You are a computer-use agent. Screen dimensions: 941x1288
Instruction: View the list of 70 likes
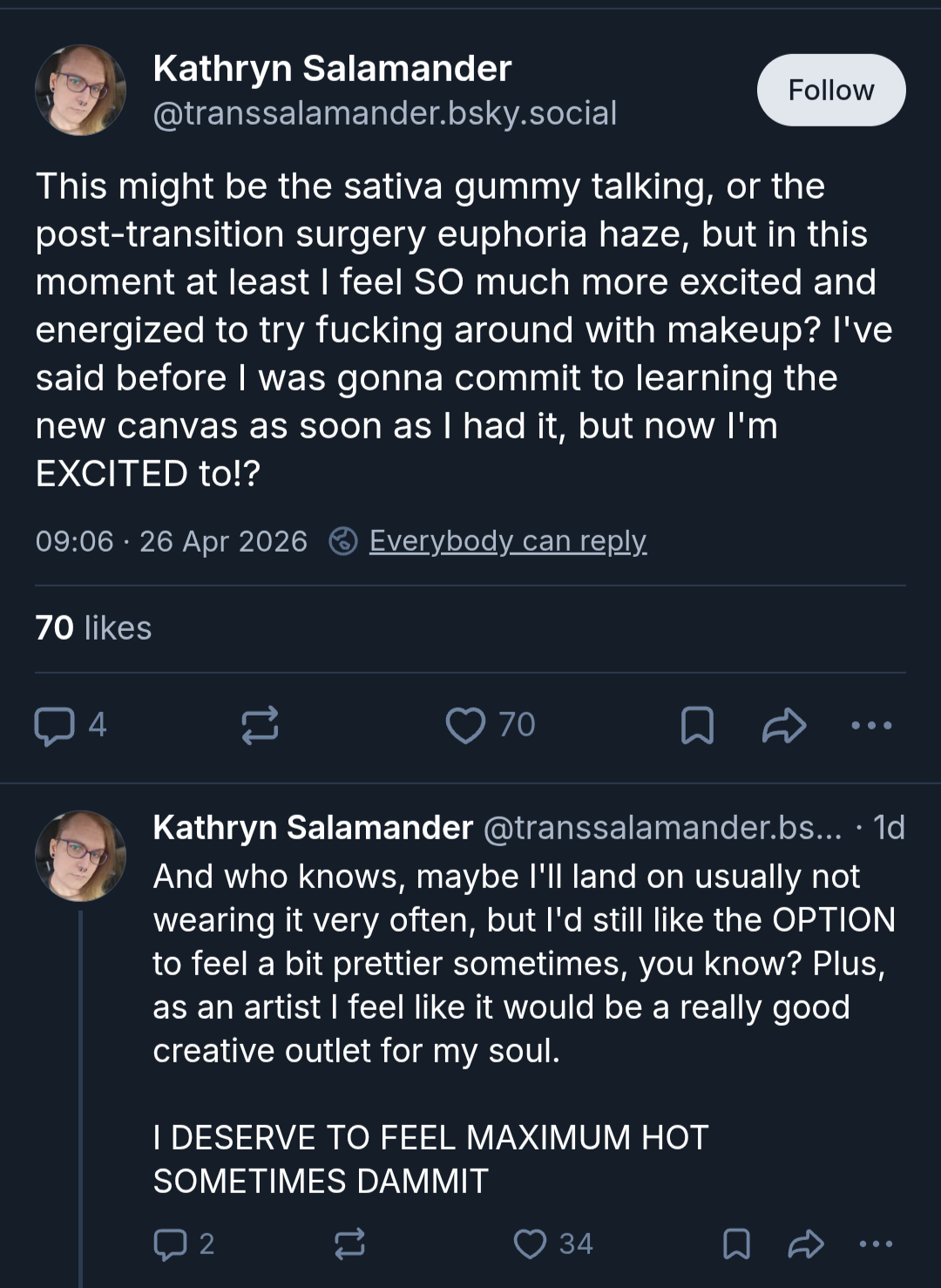coord(93,628)
